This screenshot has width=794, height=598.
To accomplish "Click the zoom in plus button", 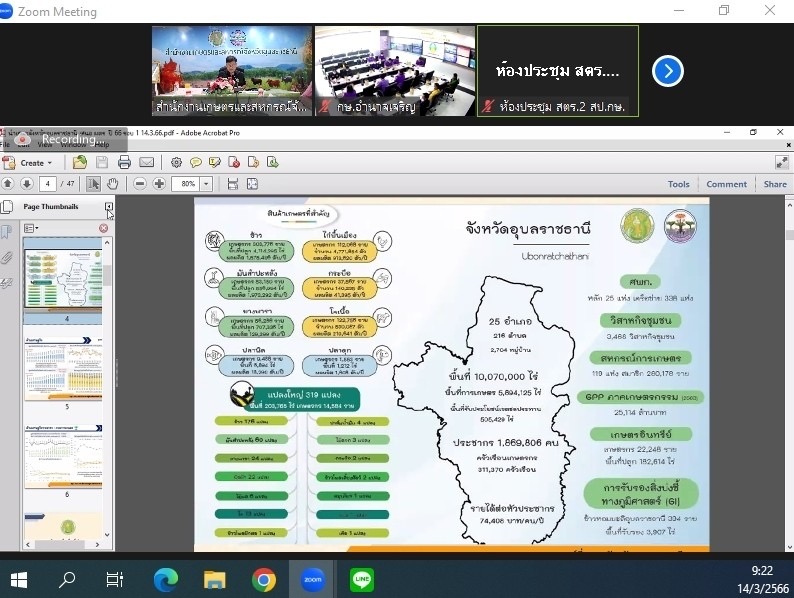I will point(159,184).
